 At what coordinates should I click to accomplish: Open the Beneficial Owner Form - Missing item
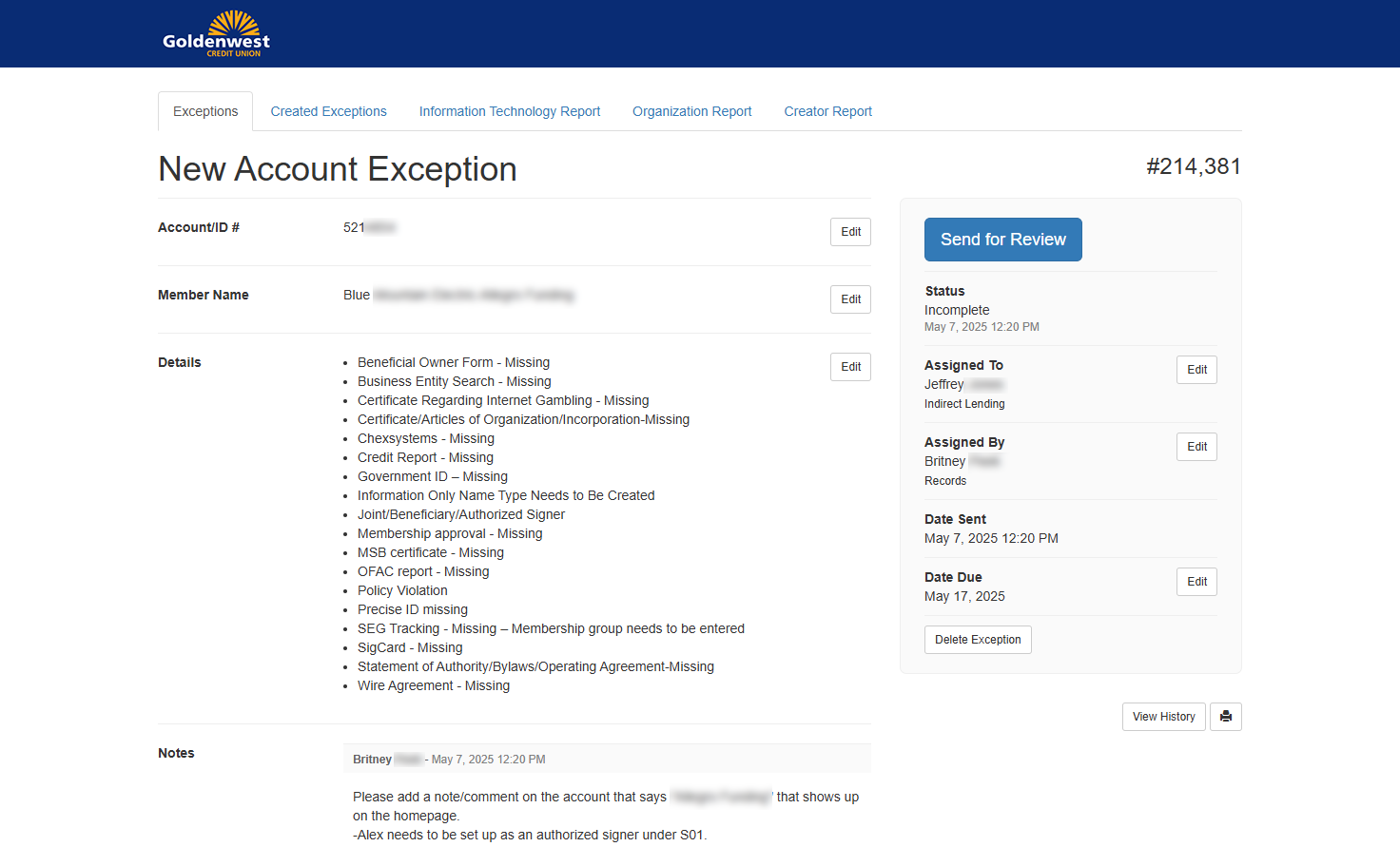pos(454,362)
